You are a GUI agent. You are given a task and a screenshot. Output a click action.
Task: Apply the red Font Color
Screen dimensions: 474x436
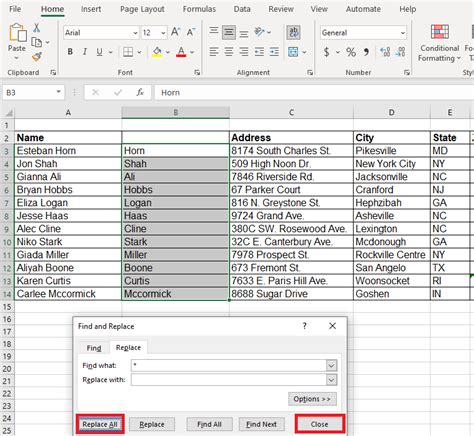tap(181, 52)
